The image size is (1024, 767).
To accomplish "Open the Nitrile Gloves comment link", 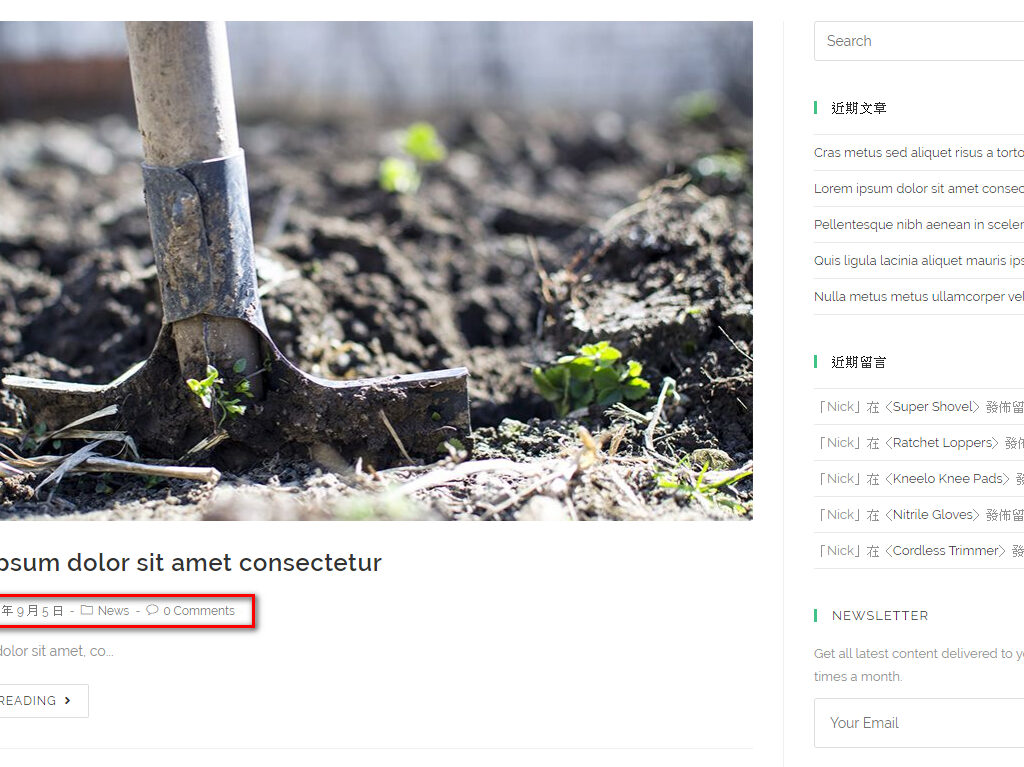I will 932,514.
